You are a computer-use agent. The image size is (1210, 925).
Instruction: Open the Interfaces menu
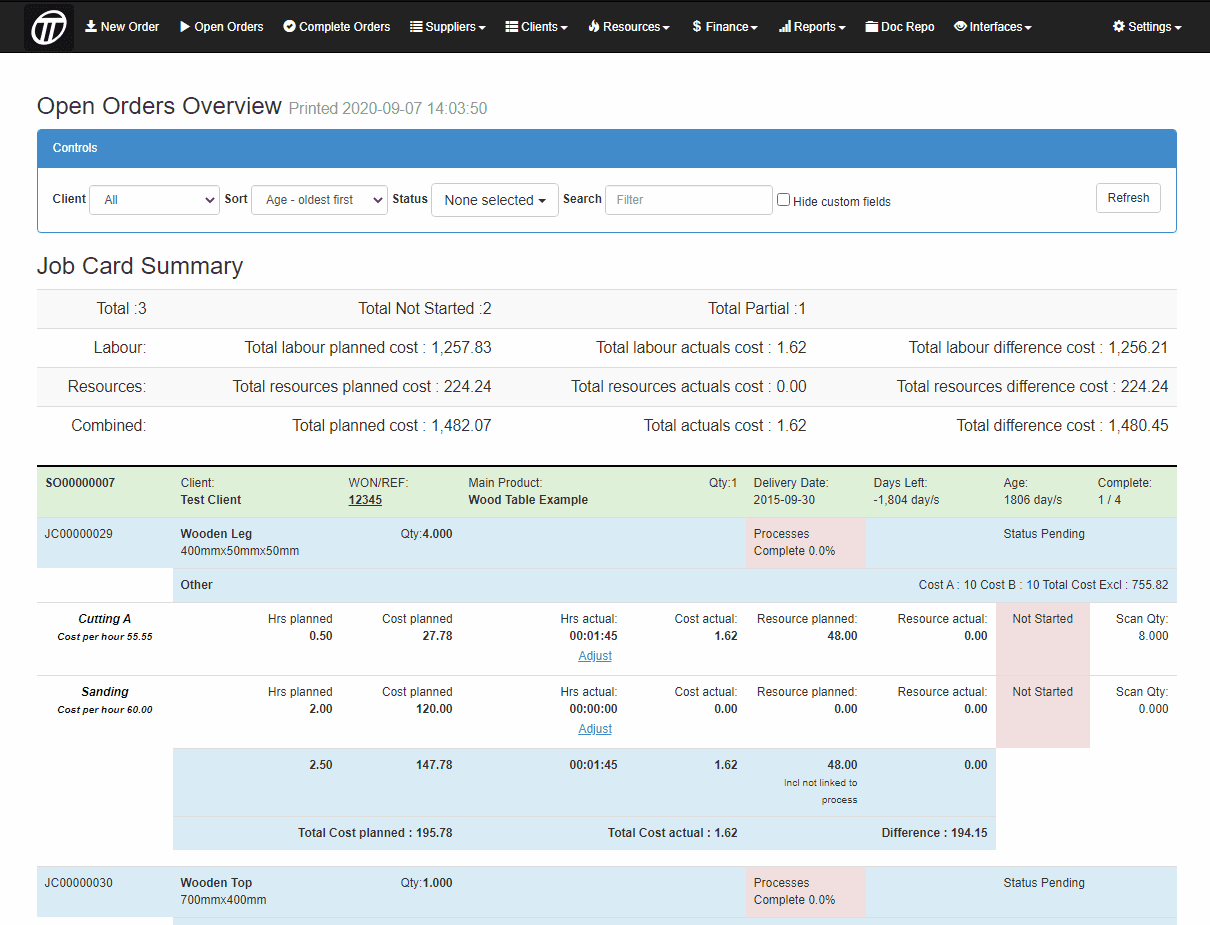click(x=993, y=27)
